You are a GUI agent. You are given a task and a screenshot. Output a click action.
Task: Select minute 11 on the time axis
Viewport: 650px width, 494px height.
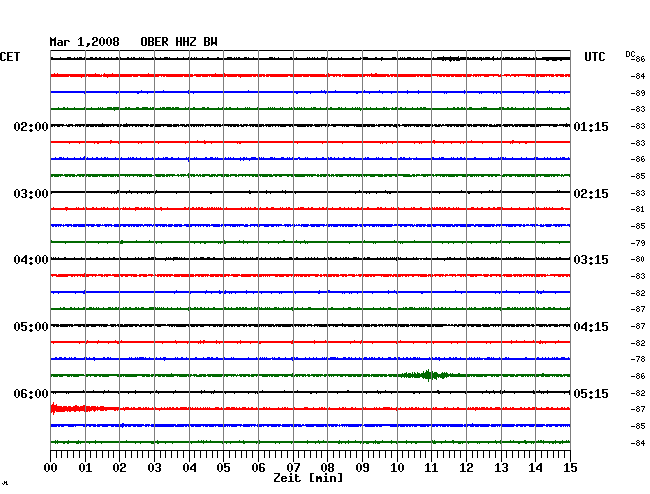[x=431, y=467]
